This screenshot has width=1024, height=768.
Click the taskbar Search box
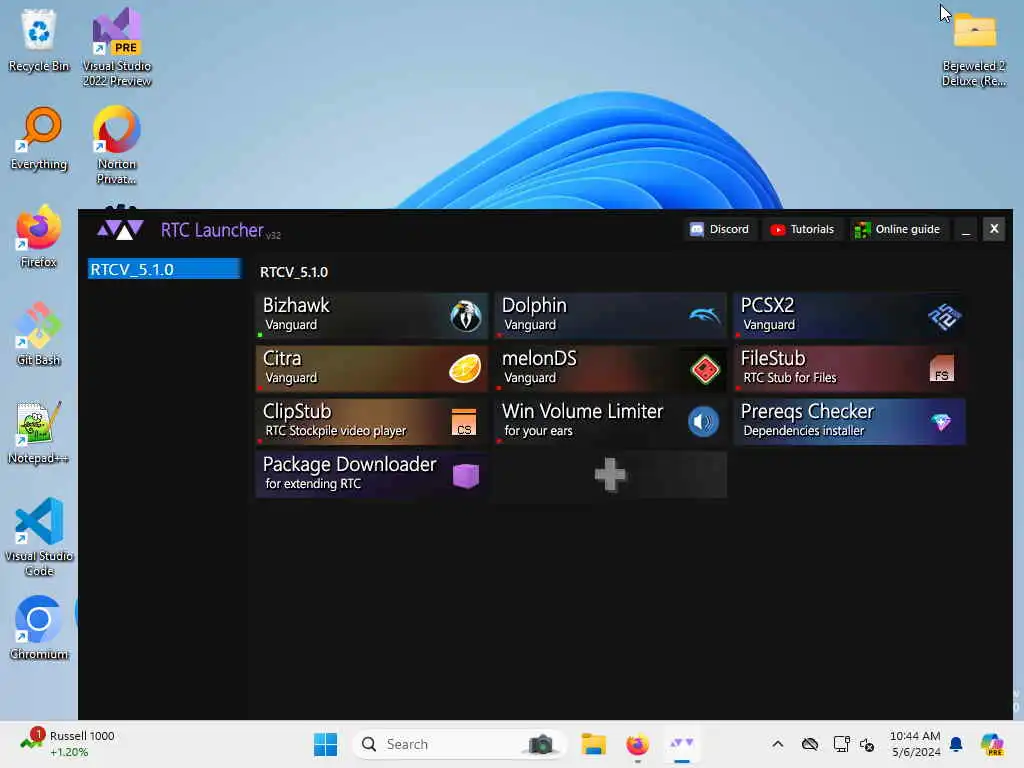[x=458, y=744]
